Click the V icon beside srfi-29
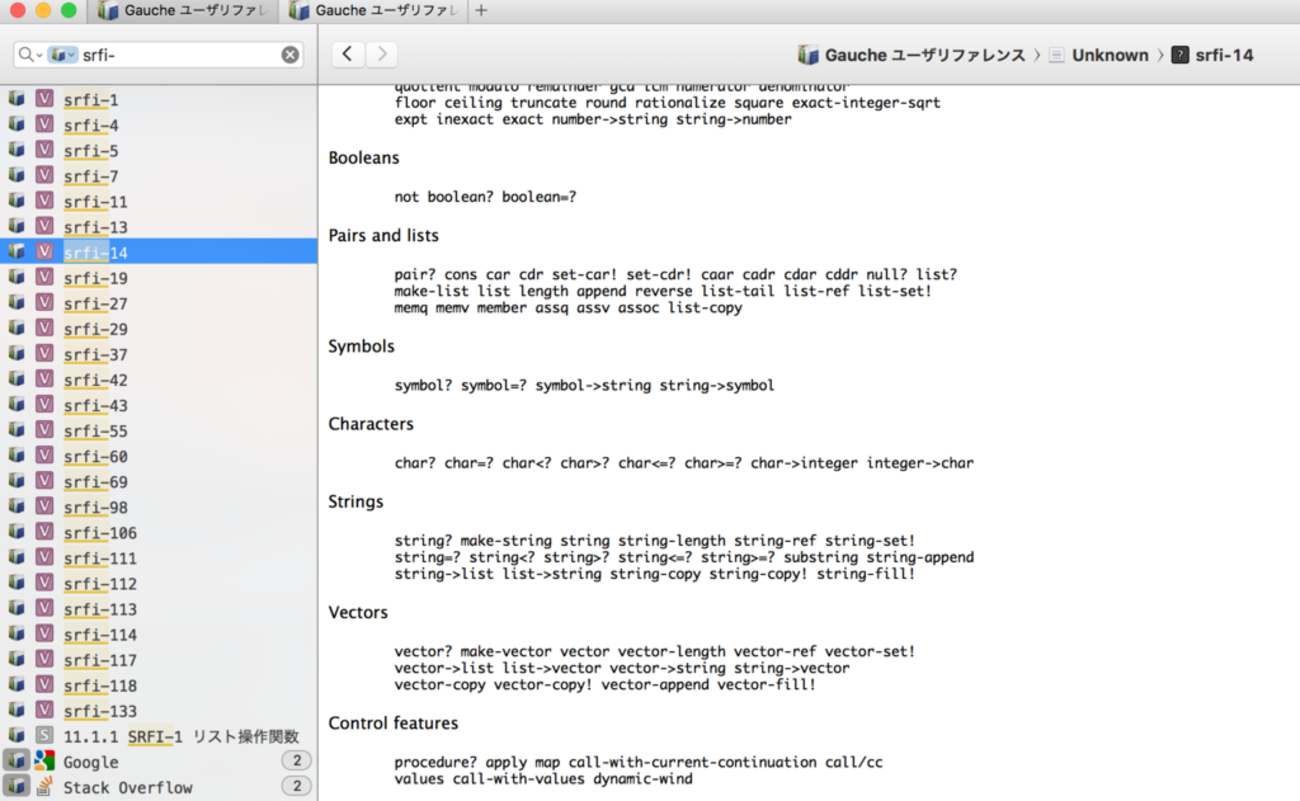The image size is (1300, 801). click(44, 328)
